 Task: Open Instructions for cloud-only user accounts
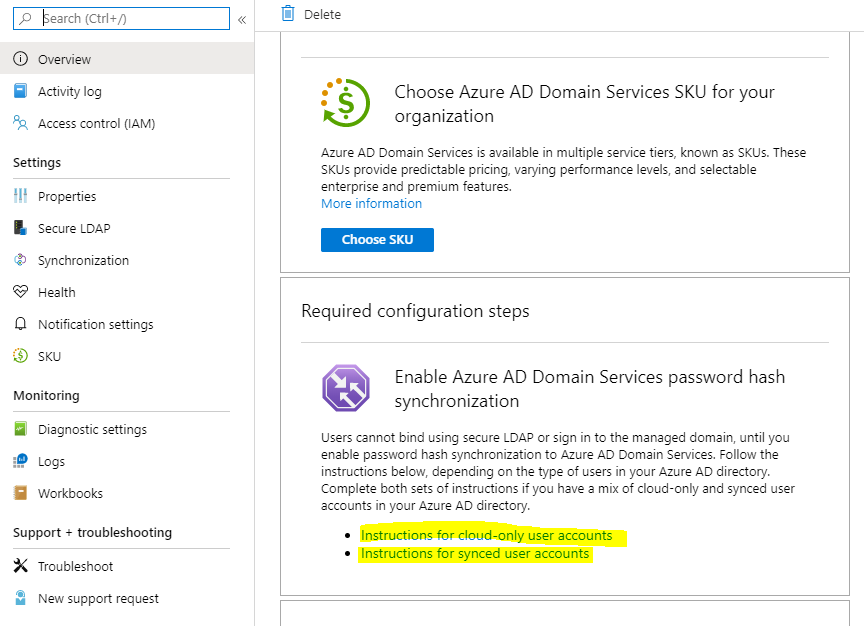coord(486,535)
